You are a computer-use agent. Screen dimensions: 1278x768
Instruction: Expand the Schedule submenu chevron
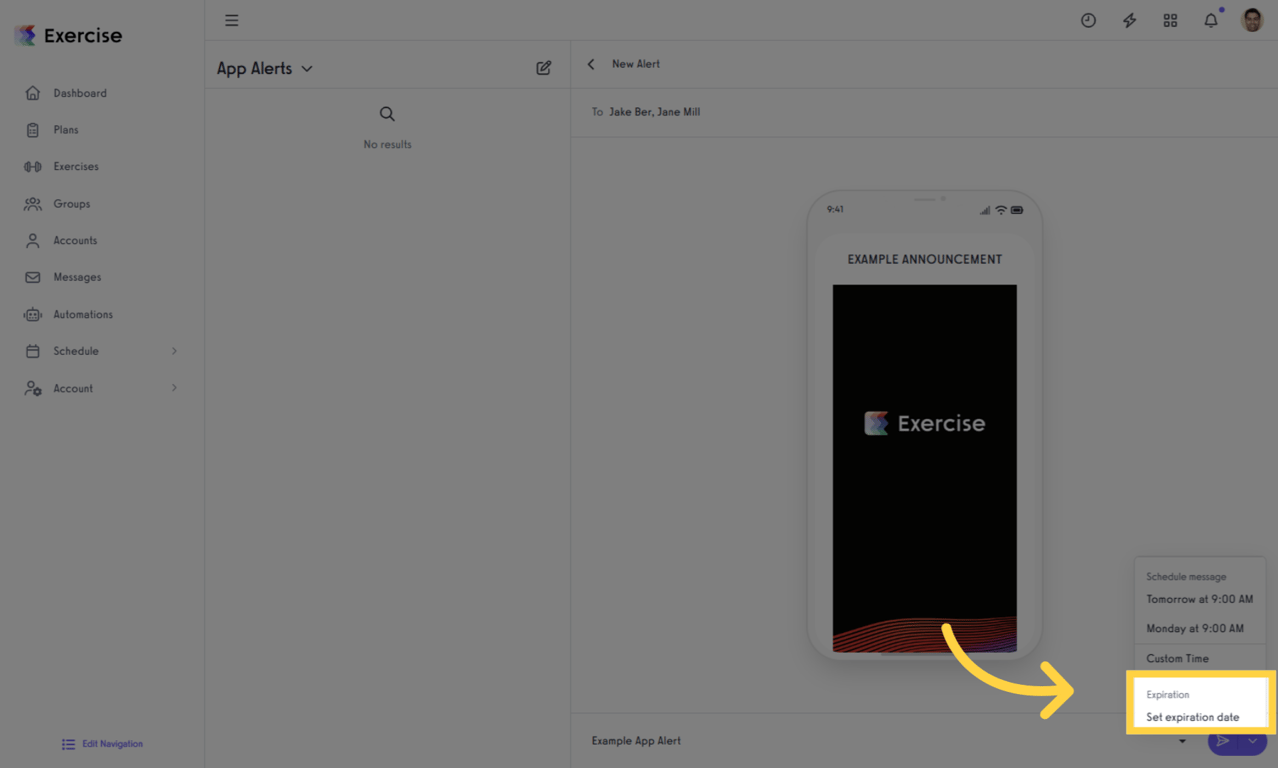click(174, 351)
